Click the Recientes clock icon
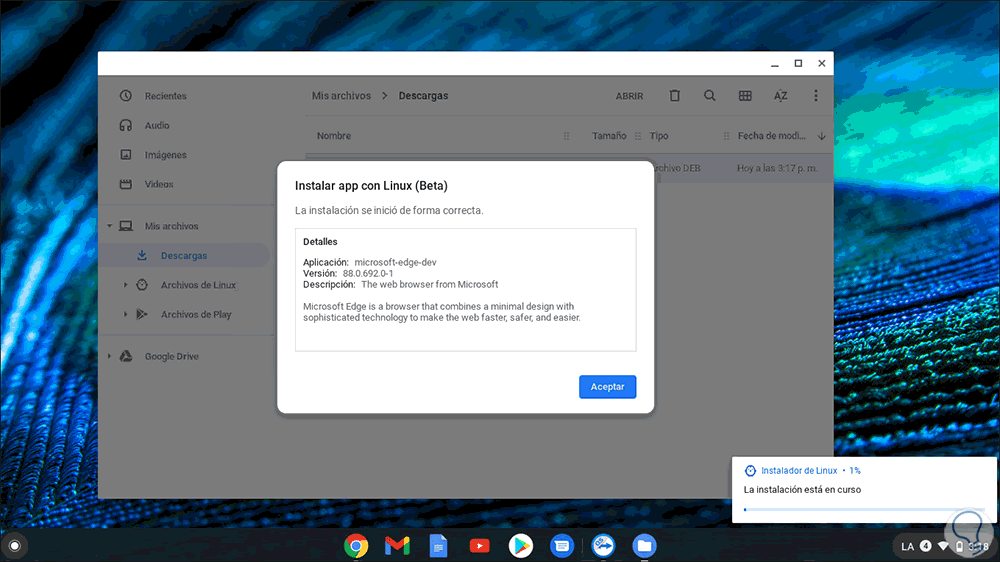This screenshot has height=562, width=1000. [x=126, y=96]
